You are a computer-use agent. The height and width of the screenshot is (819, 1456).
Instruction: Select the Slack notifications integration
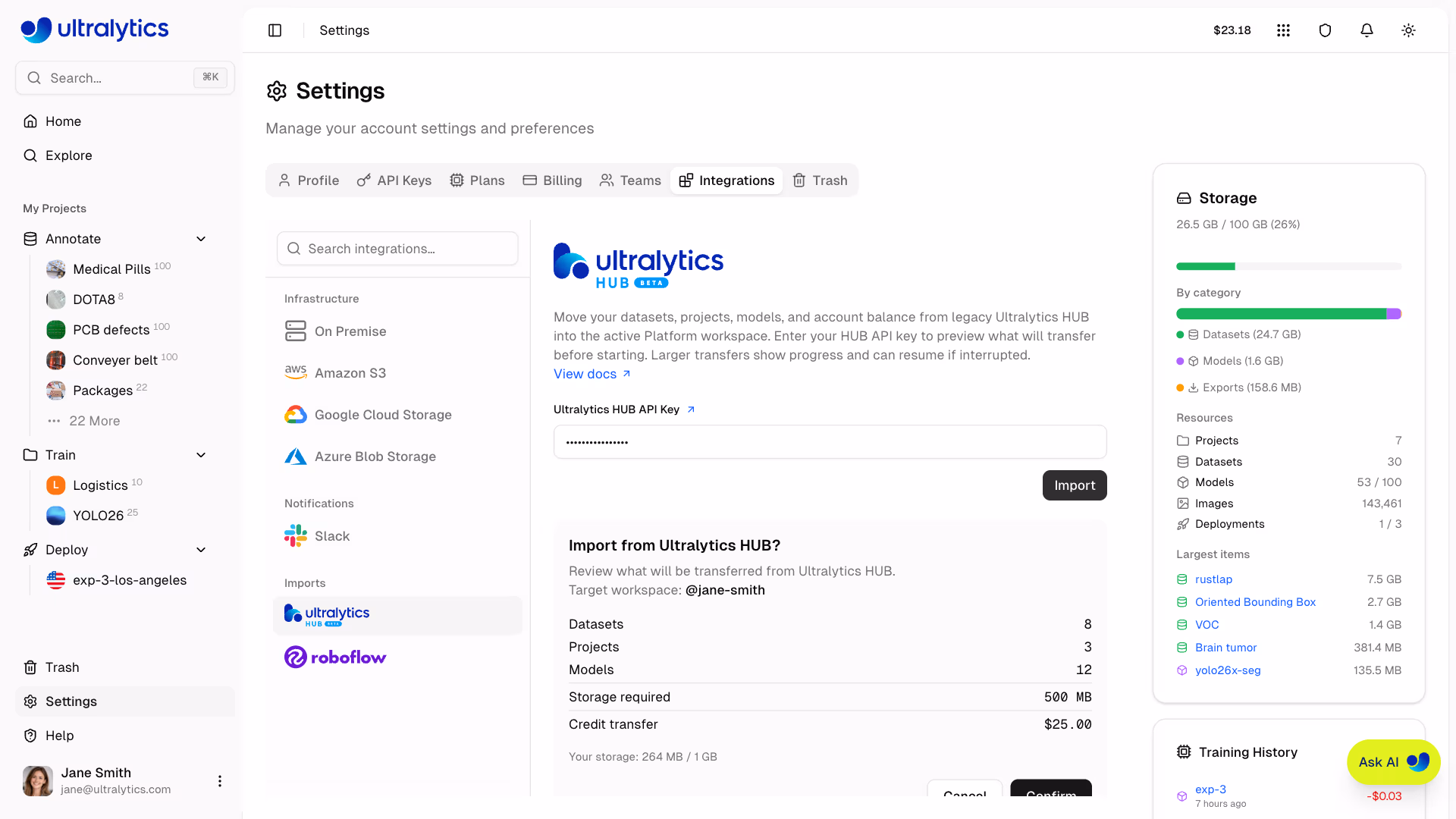[x=397, y=536]
